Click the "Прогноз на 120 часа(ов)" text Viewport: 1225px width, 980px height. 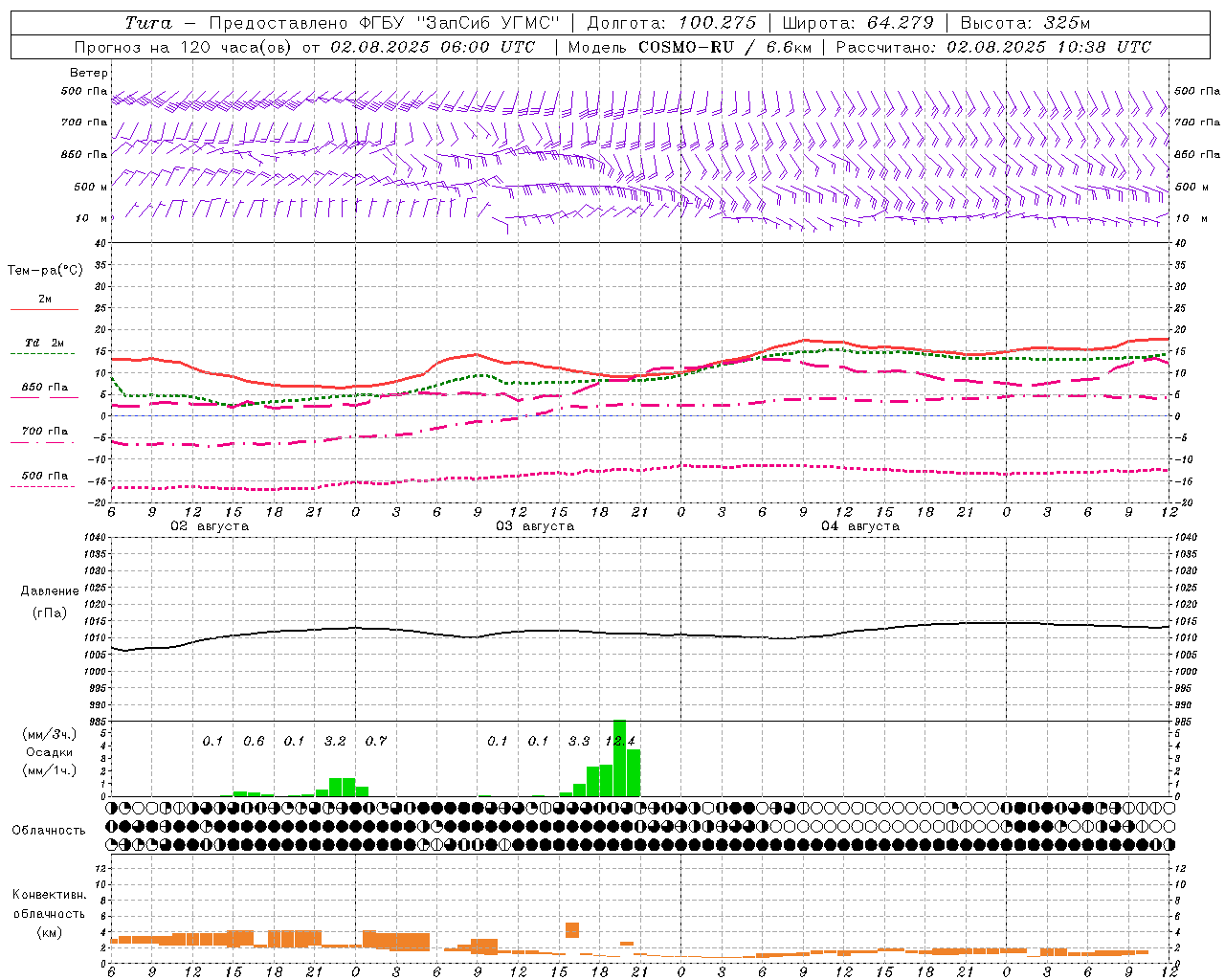click(184, 47)
